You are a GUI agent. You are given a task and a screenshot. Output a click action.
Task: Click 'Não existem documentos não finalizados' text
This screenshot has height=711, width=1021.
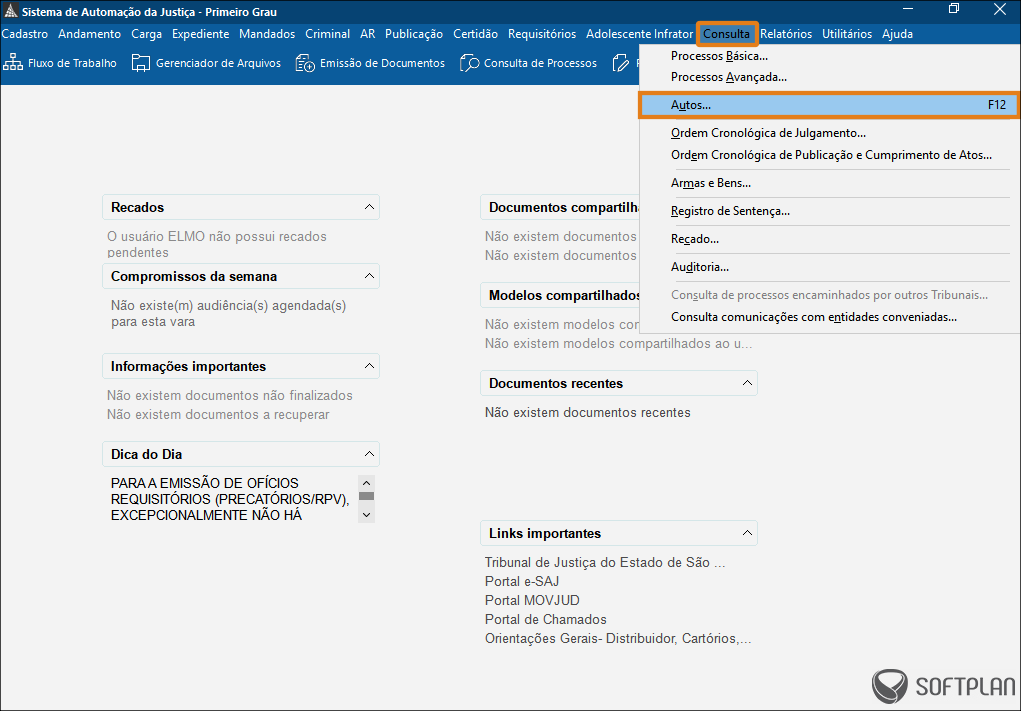(x=230, y=395)
